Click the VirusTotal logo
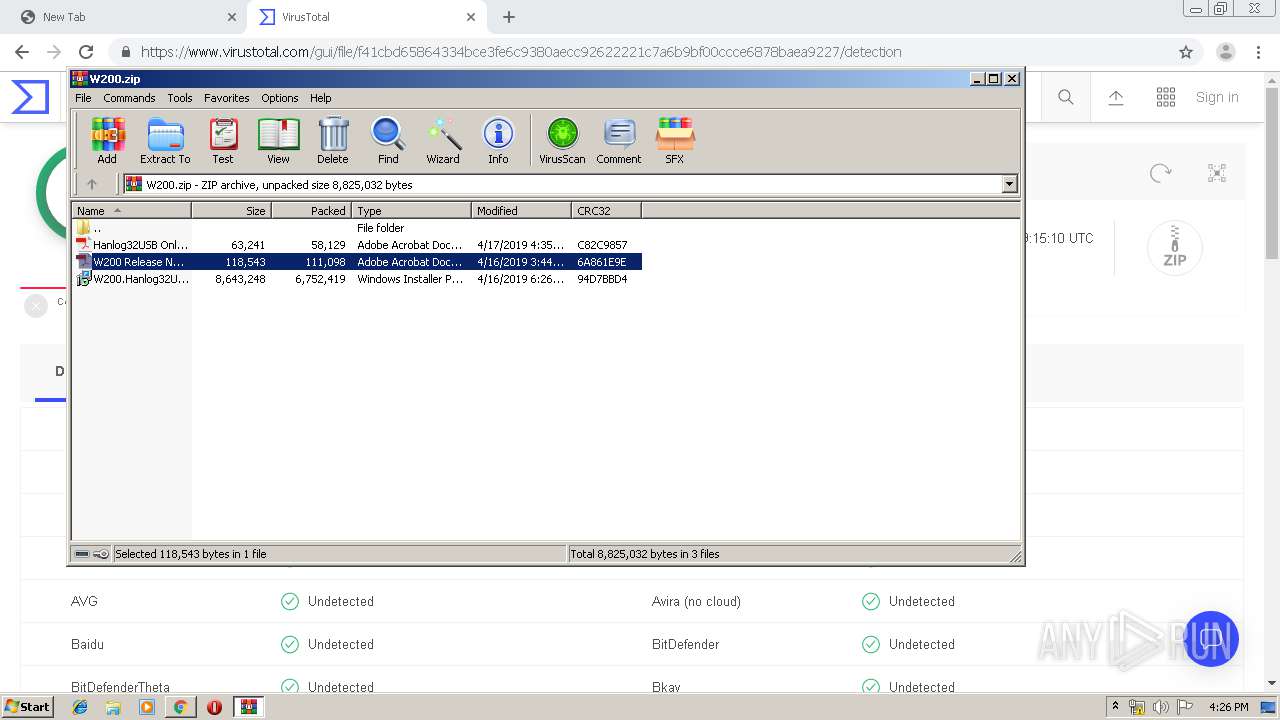Screen dimensions: 1280x720 tap(30, 97)
